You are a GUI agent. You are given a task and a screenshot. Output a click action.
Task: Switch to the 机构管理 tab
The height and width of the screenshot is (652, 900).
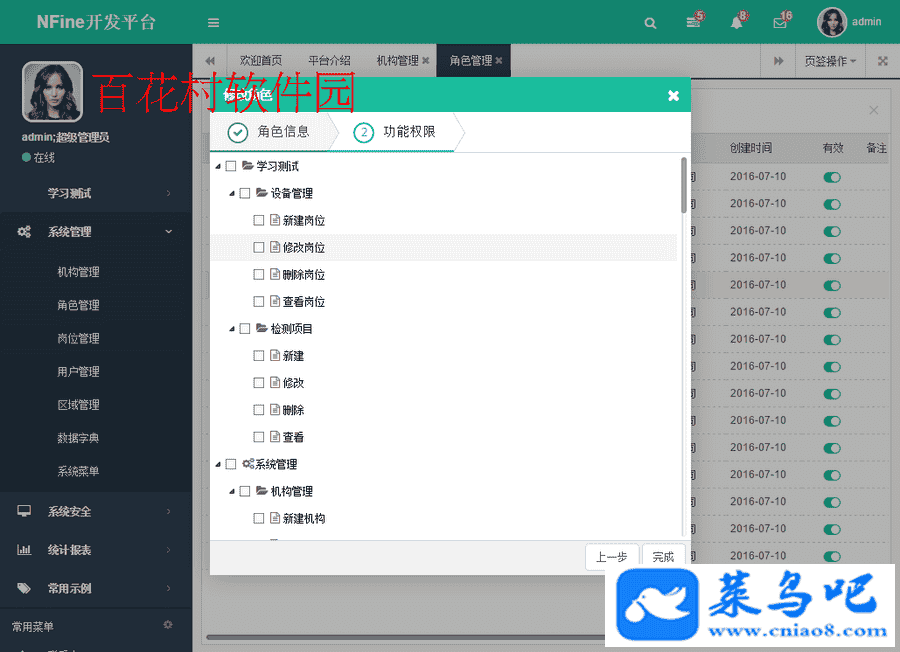pyautogui.click(x=397, y=61)
